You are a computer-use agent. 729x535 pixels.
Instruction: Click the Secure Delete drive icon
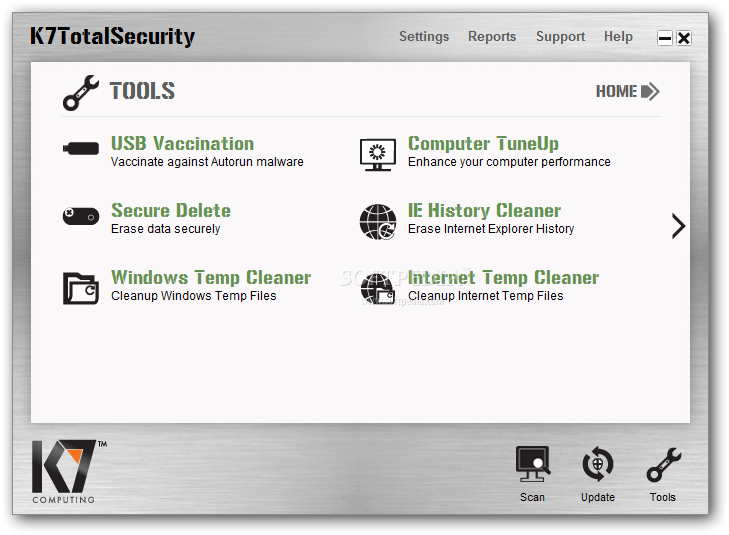click(81, 216)
